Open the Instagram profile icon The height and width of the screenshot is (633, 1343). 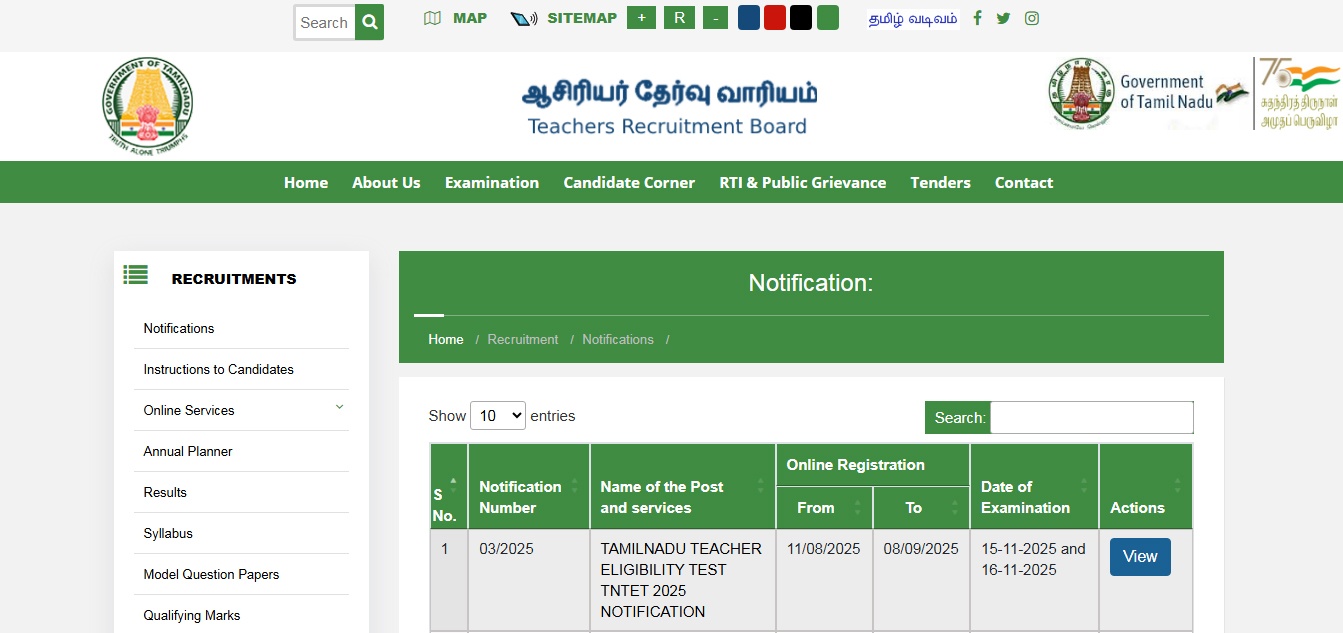click(1031, 18)
